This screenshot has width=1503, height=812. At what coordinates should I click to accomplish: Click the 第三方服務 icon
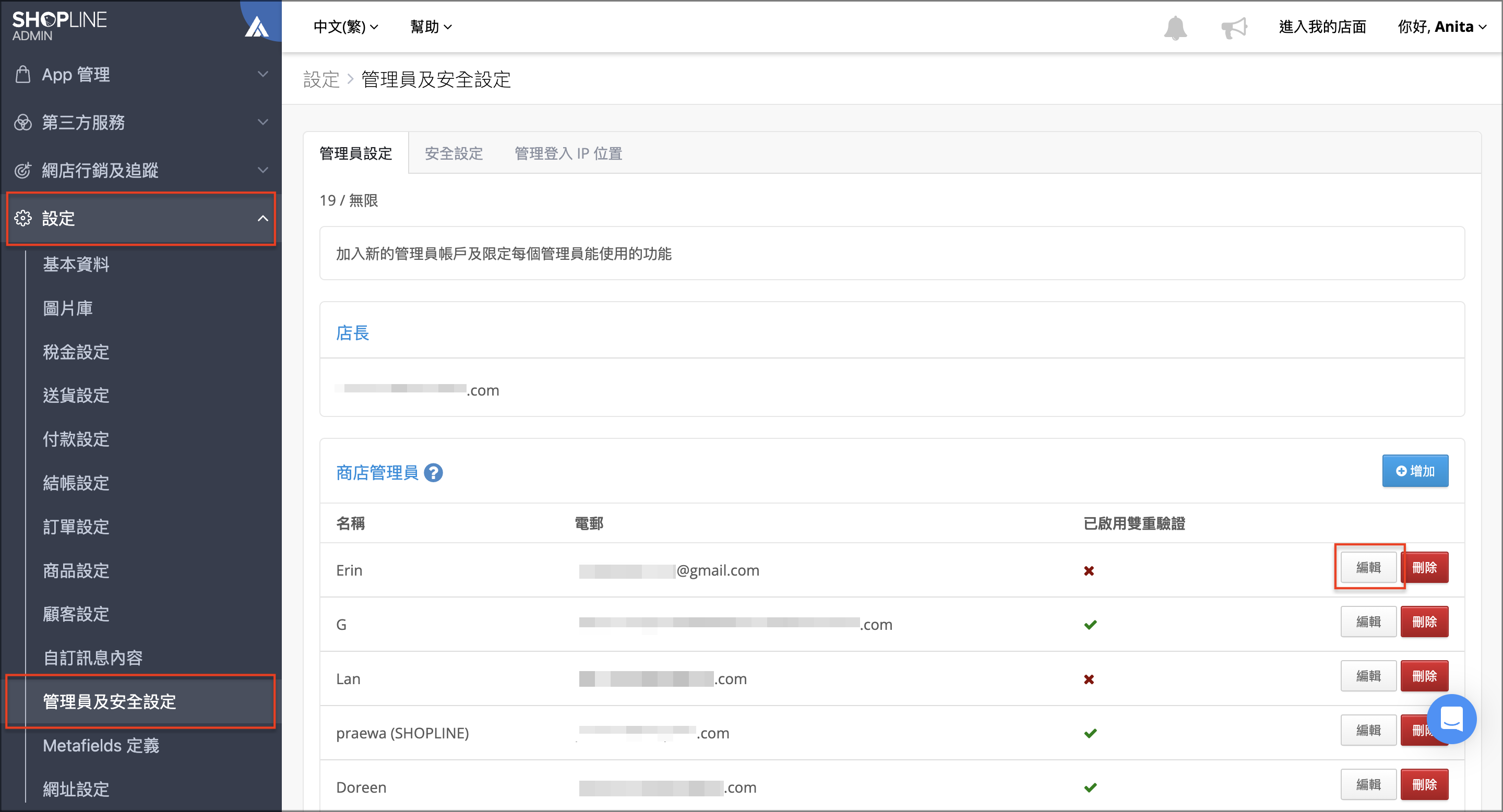tap(23, 122)
